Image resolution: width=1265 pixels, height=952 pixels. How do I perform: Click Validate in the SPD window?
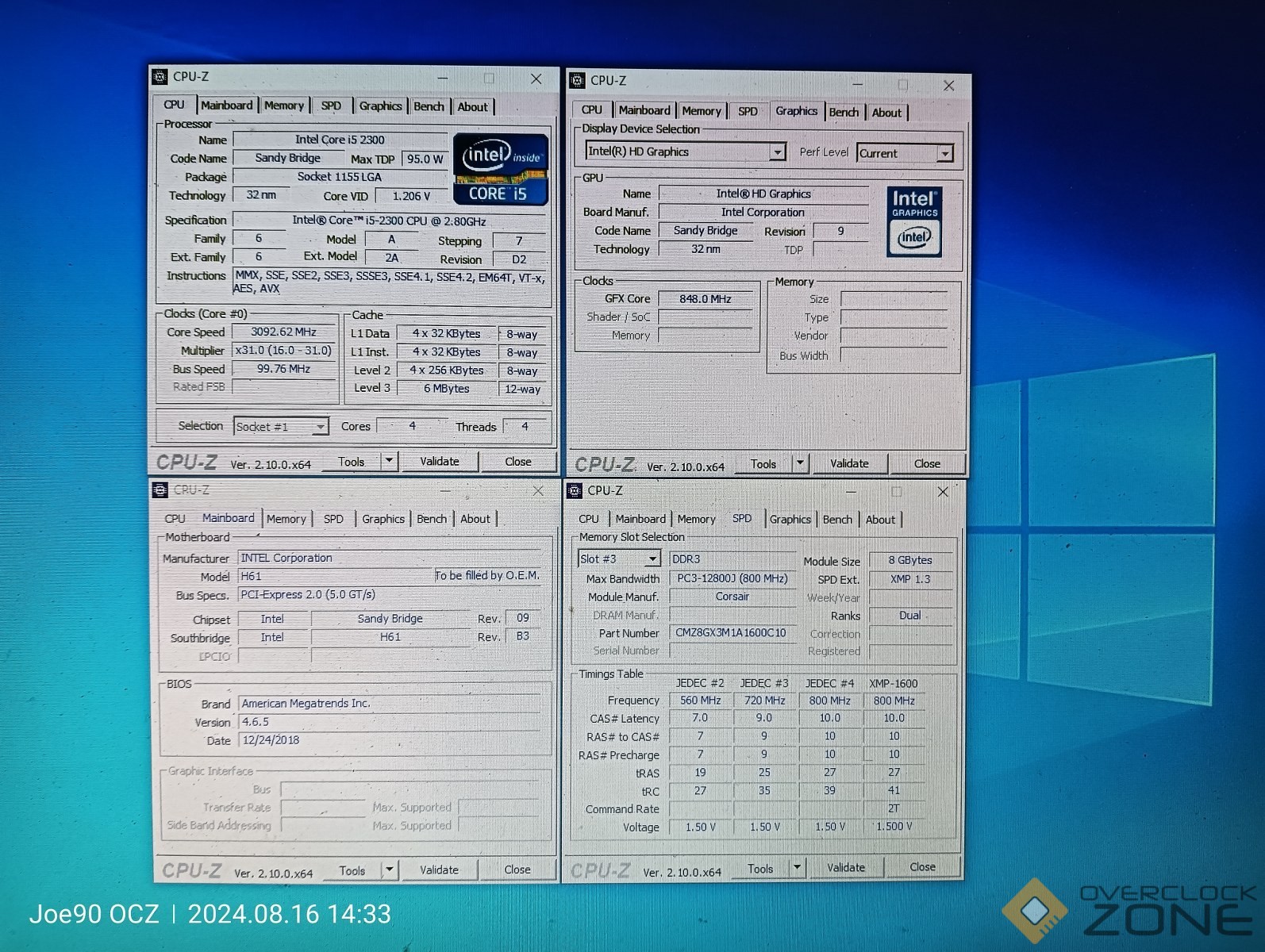[x=847, y=868]
